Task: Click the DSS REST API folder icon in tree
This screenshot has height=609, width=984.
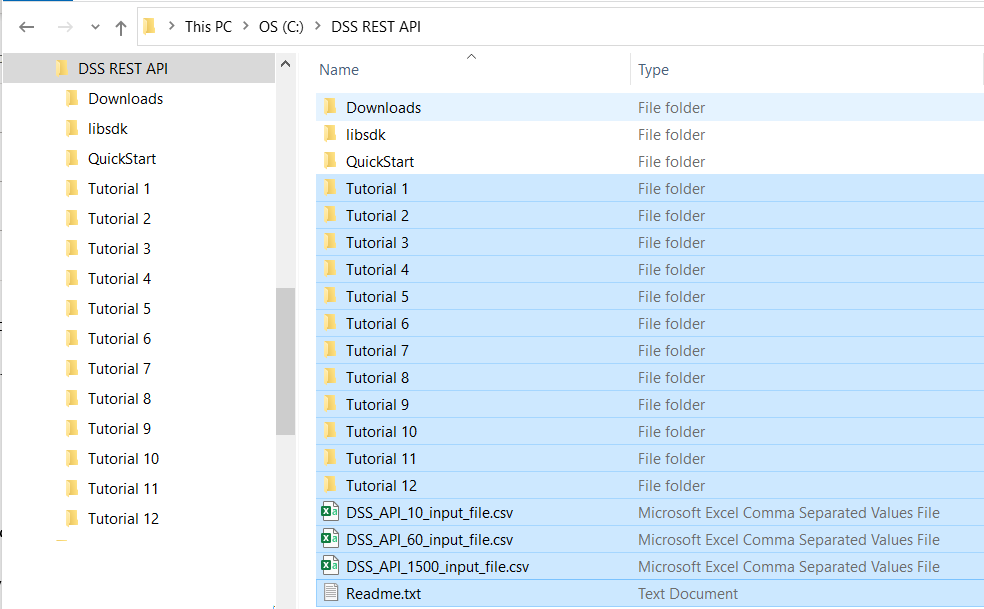Action: tap(62, 69)
